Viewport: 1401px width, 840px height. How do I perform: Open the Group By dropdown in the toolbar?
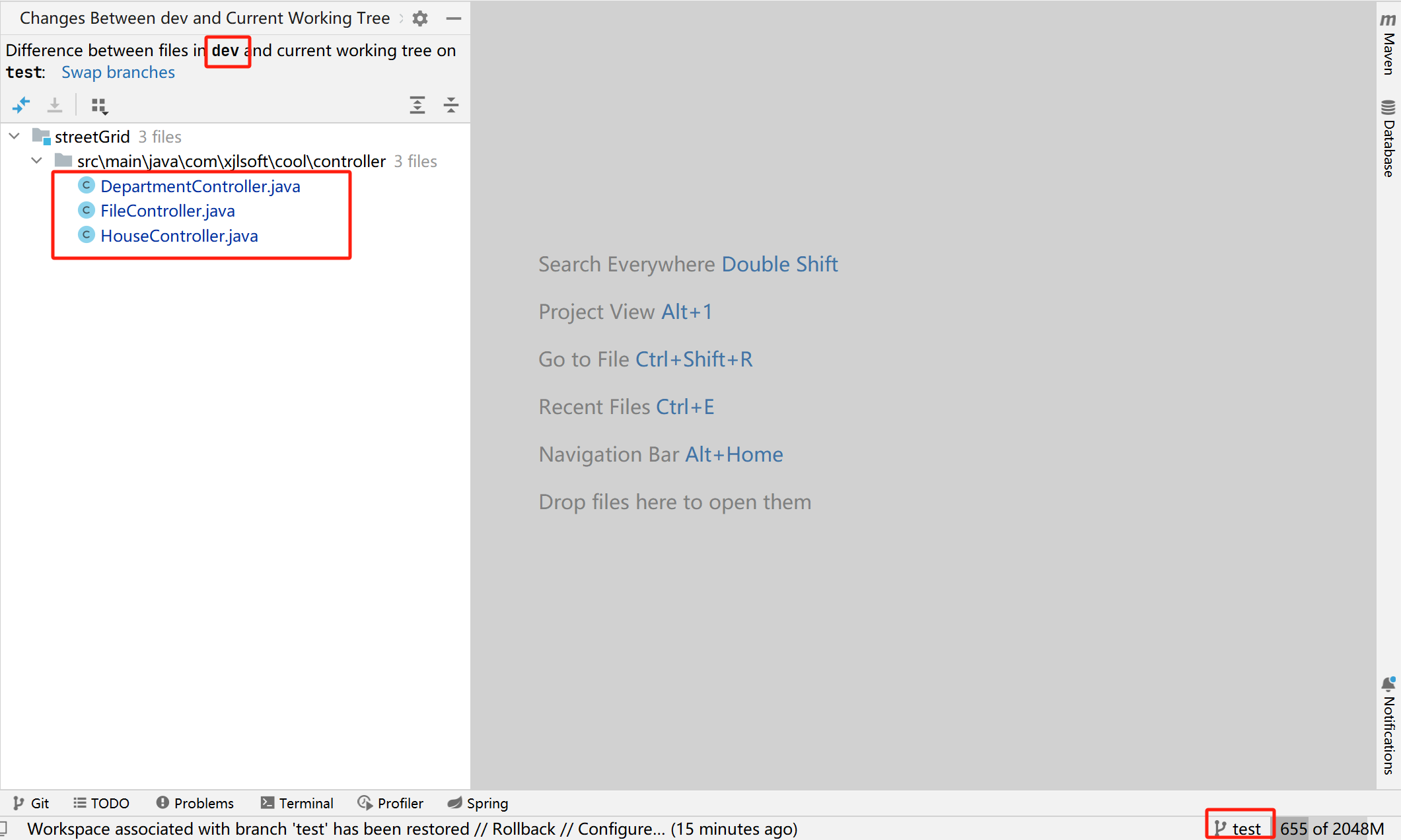coord(99,105)
